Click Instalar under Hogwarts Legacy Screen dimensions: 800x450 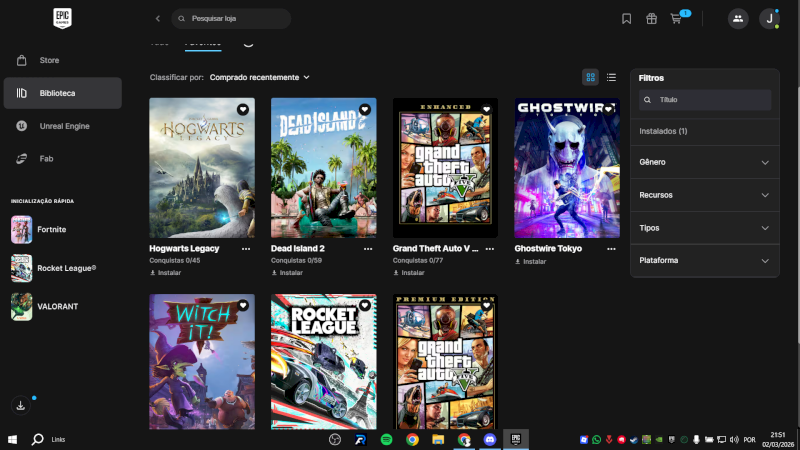click(x=169, y=272)
